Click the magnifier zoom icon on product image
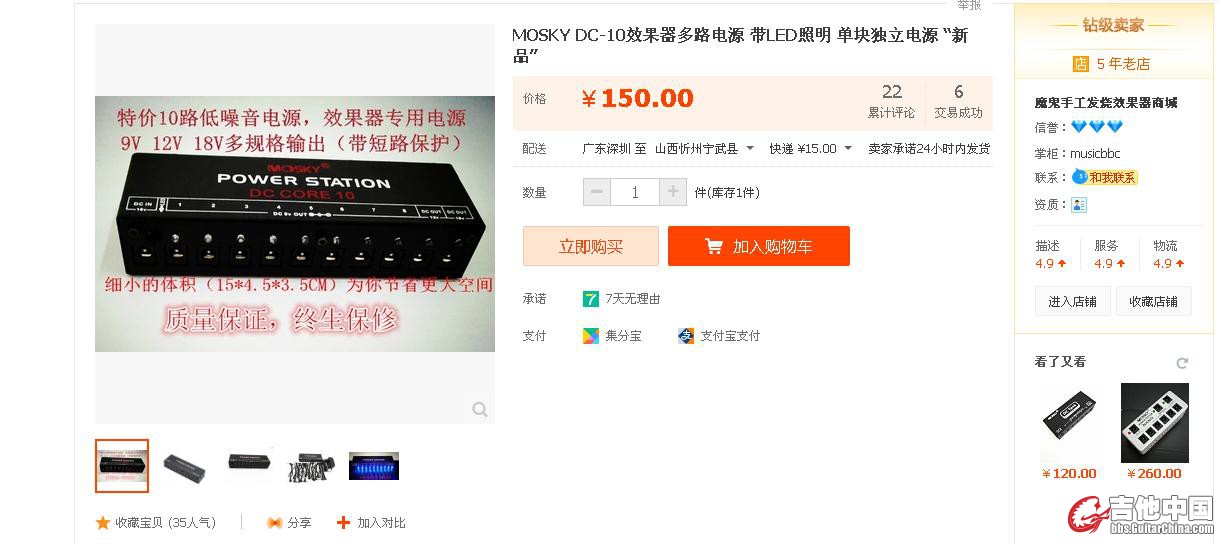The width and height of the screenshot is (1221, 544). 480,409
